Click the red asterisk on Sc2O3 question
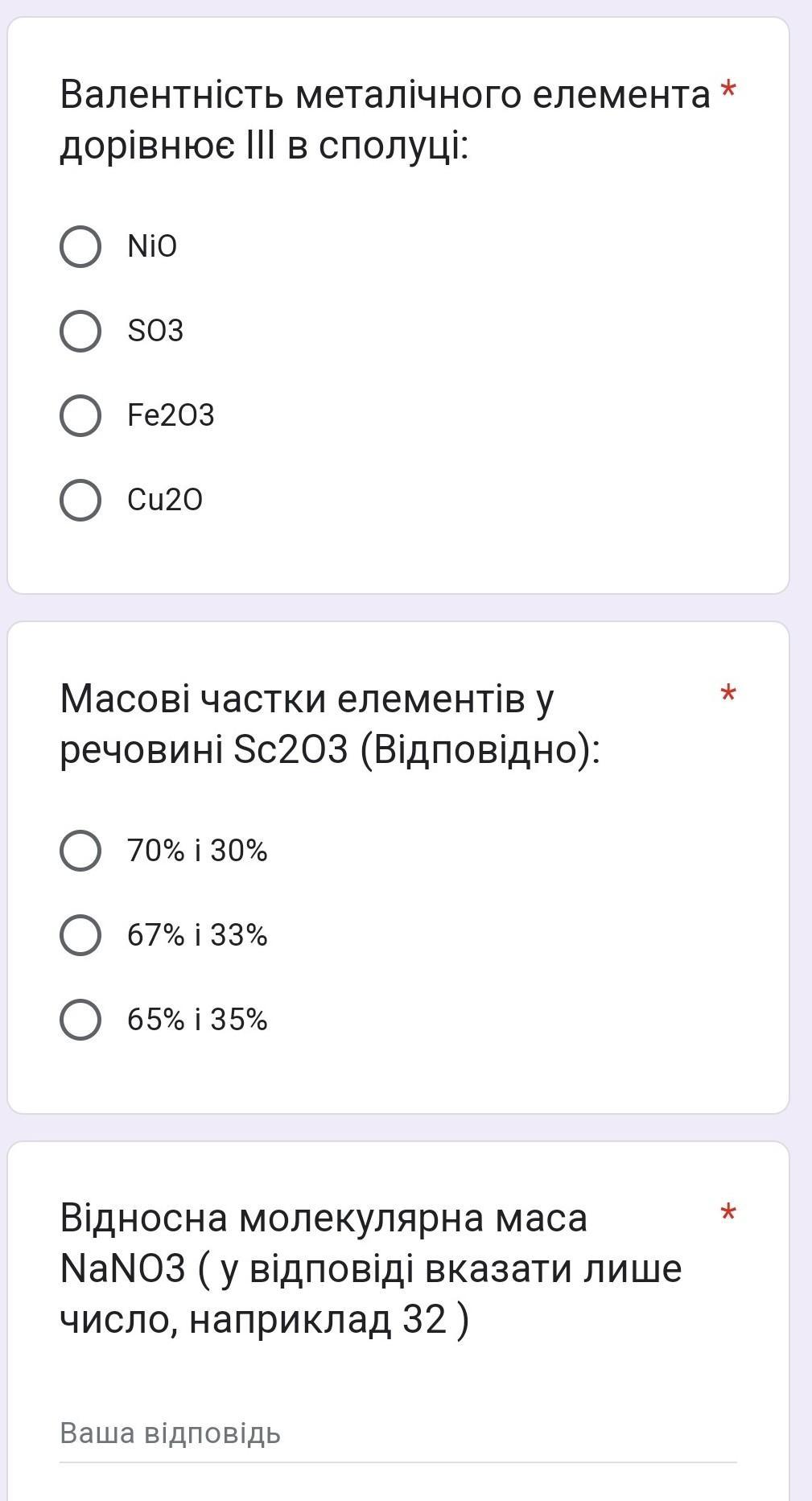The height and width of the screenshot is (1501, 812). tap(728, 694)
